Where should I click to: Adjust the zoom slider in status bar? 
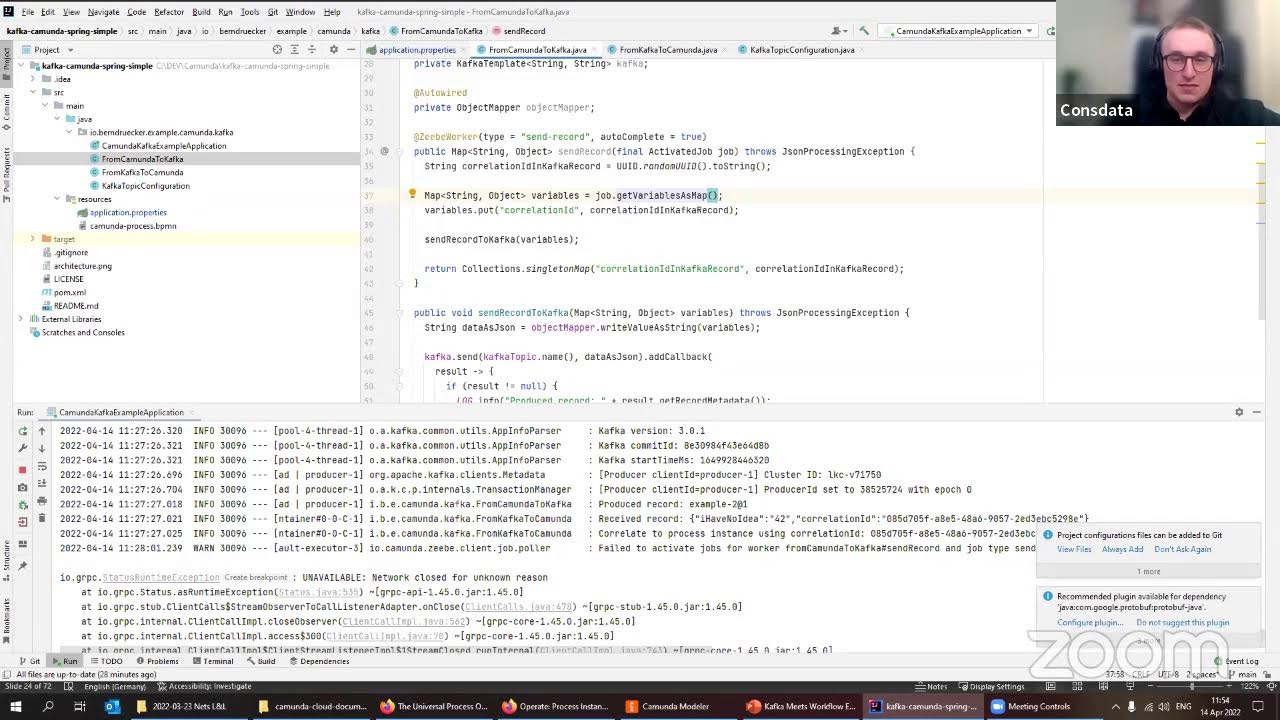coord(1192,687)
